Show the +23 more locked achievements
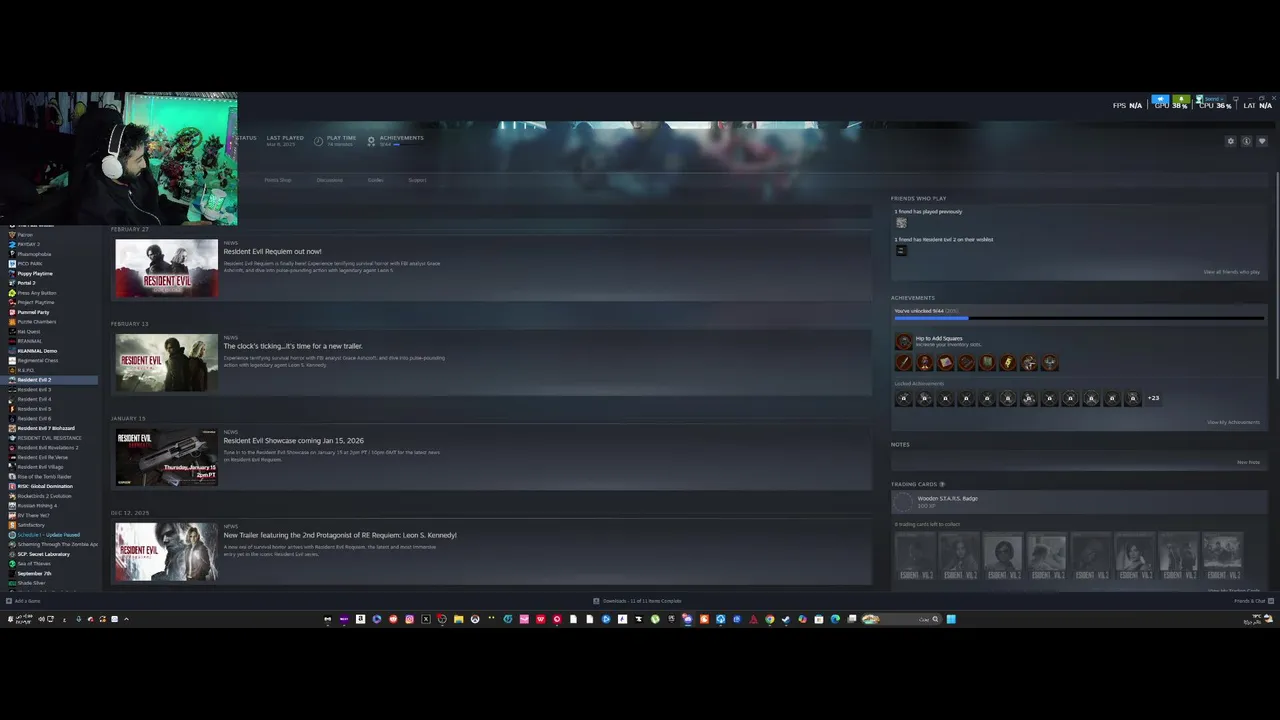This screenshot has height=720, width=1280. [x=1153, y=398]
